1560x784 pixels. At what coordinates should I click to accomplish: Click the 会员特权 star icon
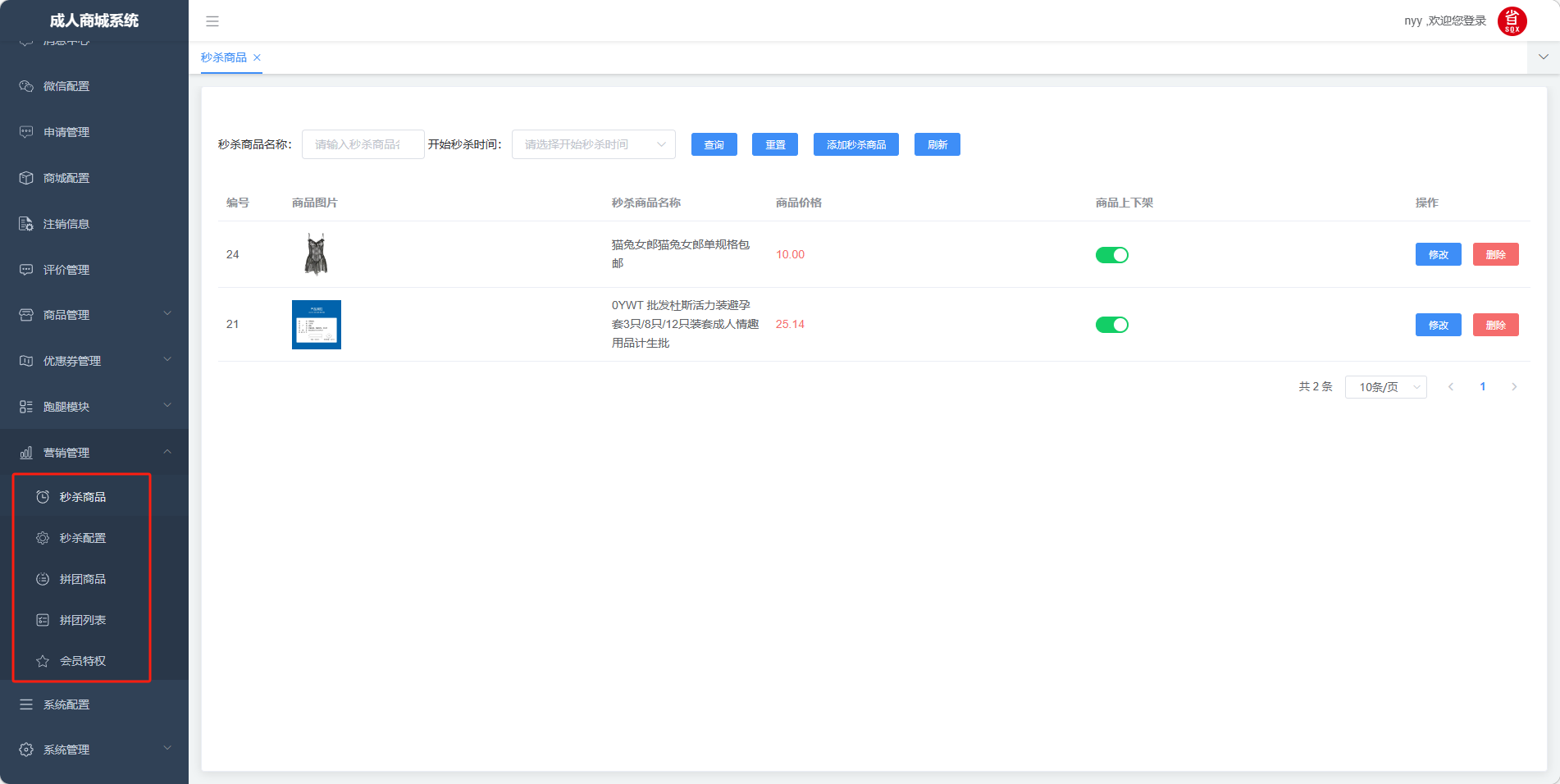pos(43,661)
